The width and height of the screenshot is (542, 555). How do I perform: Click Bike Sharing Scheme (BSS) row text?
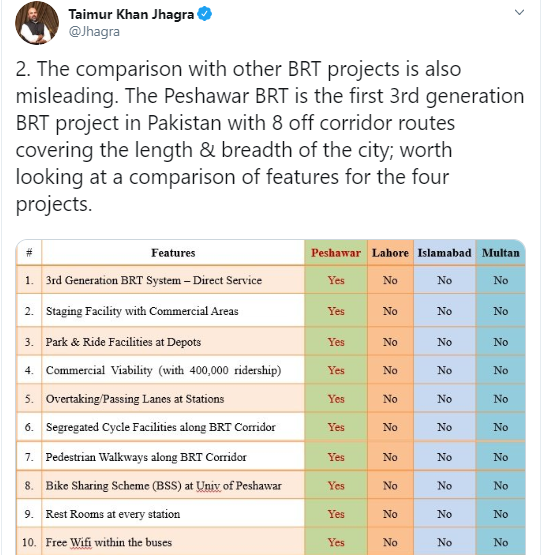(164, 486)
